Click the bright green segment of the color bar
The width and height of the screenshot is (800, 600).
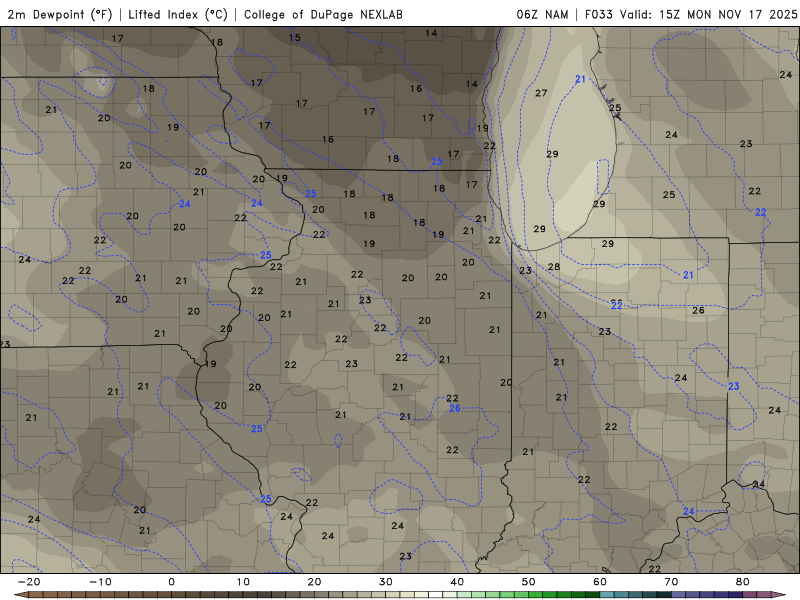point(535,595)
